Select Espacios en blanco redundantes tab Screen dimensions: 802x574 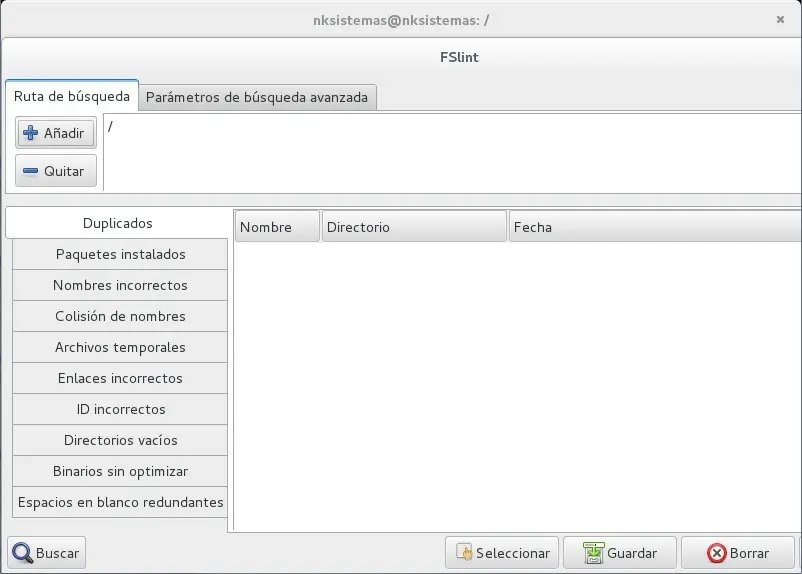(120, 502)
